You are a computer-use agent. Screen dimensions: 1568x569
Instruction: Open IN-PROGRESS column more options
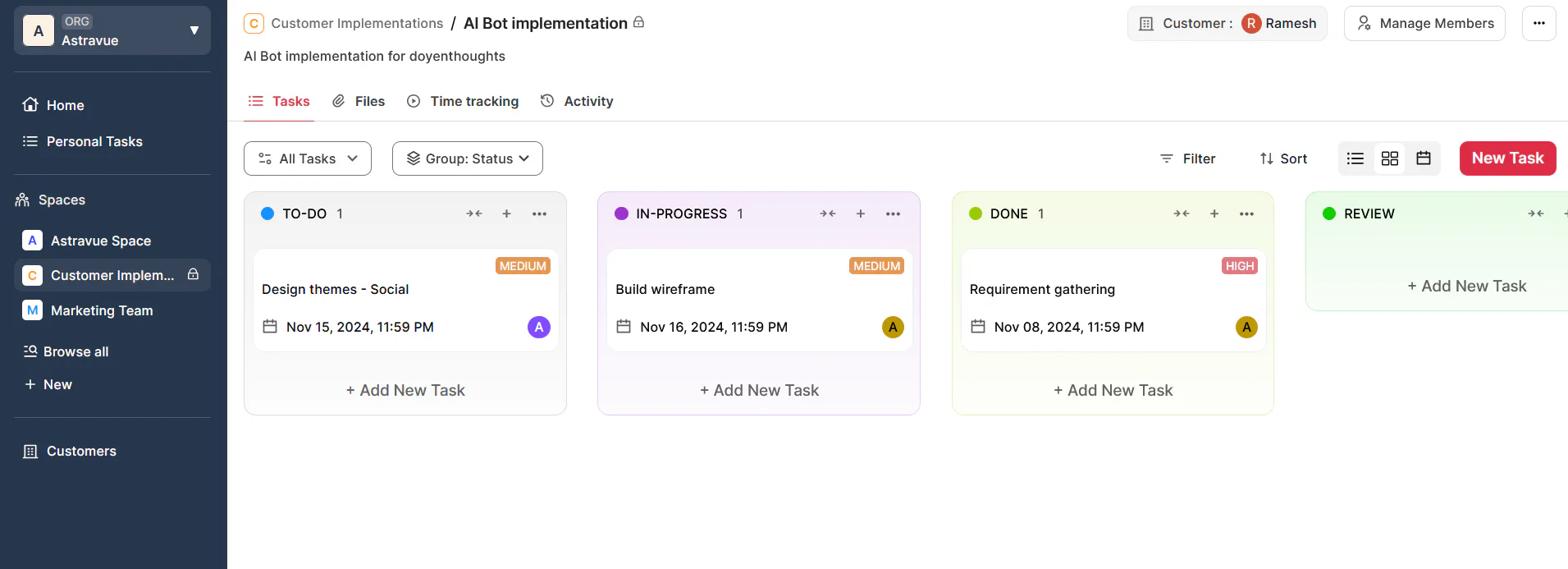pos(893,213)
